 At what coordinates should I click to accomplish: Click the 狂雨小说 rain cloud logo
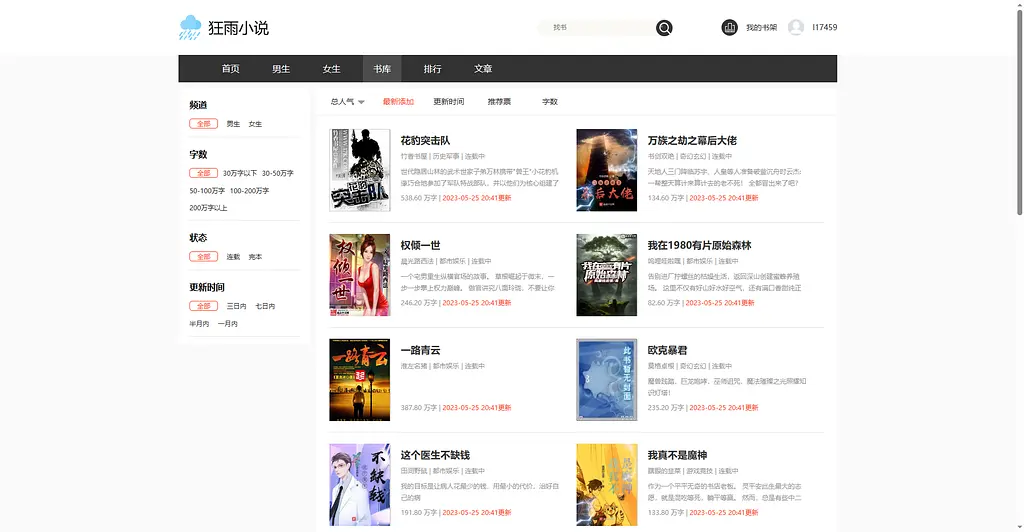(x=190, y=28)
